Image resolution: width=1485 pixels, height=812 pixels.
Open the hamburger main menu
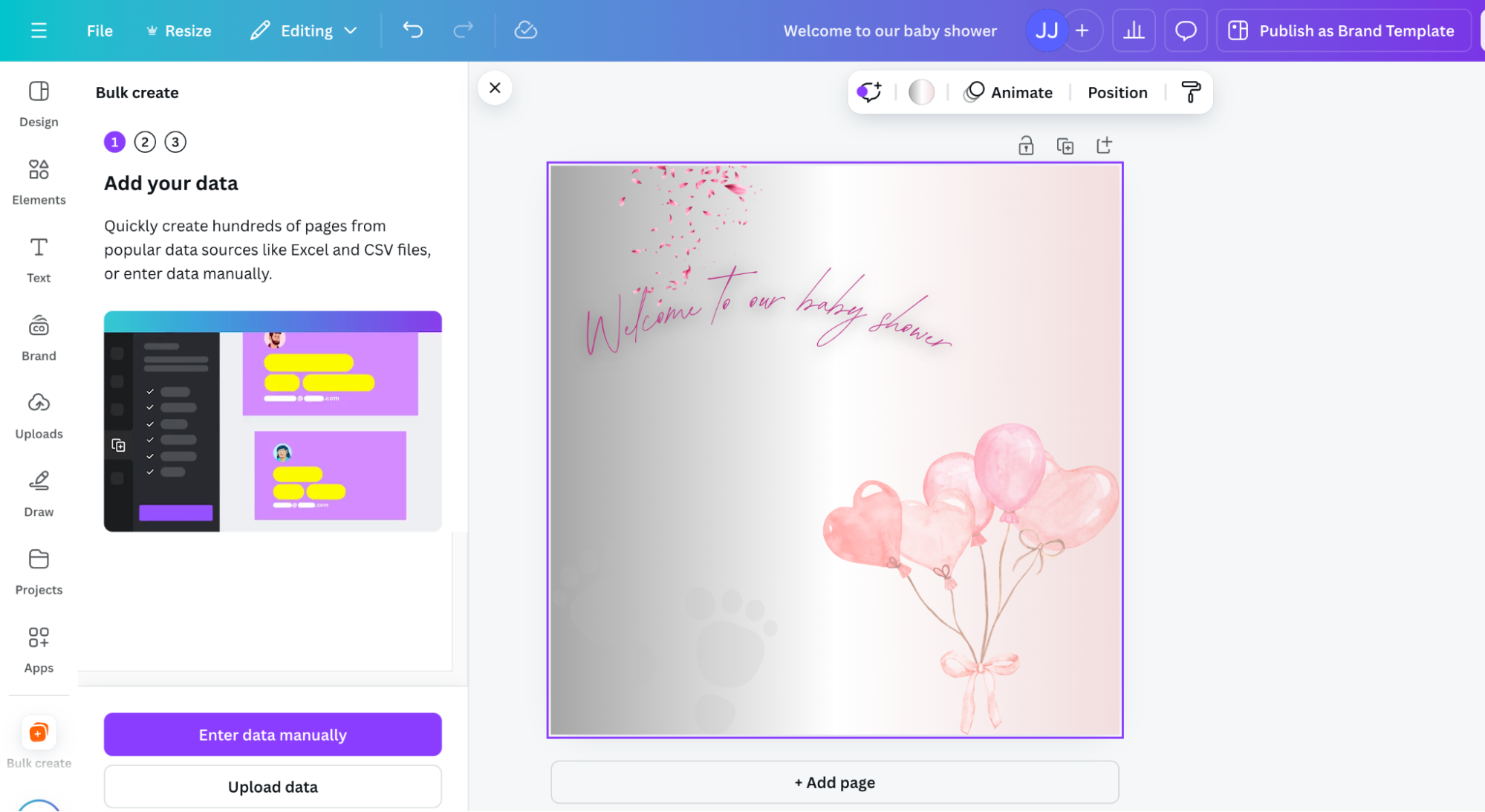coord(39,30)
